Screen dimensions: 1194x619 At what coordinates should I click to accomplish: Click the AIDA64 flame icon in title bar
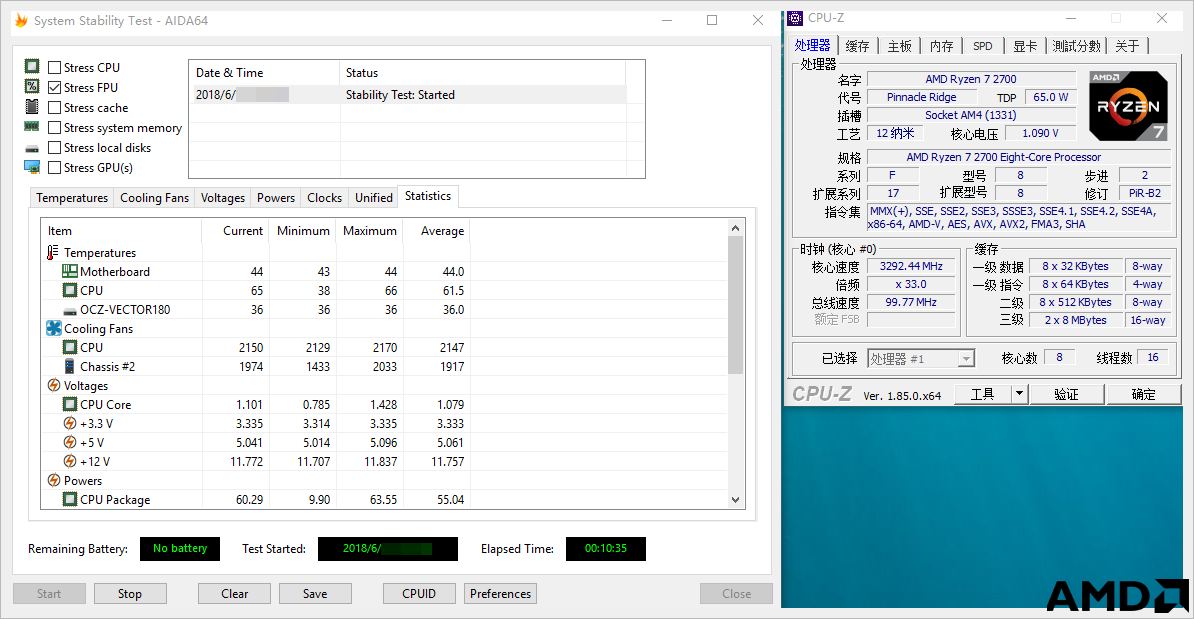tap(21, 21)
